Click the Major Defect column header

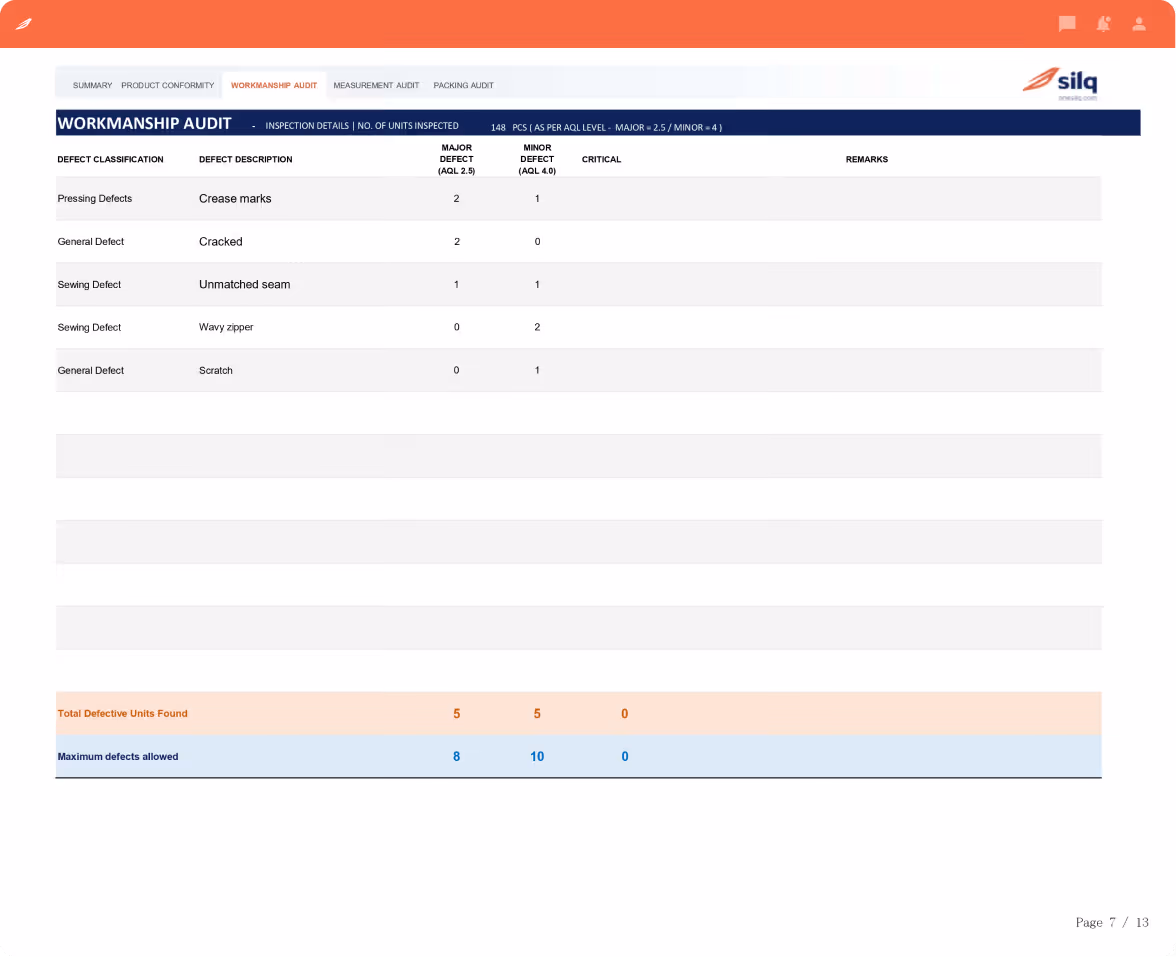coord(456,159)
